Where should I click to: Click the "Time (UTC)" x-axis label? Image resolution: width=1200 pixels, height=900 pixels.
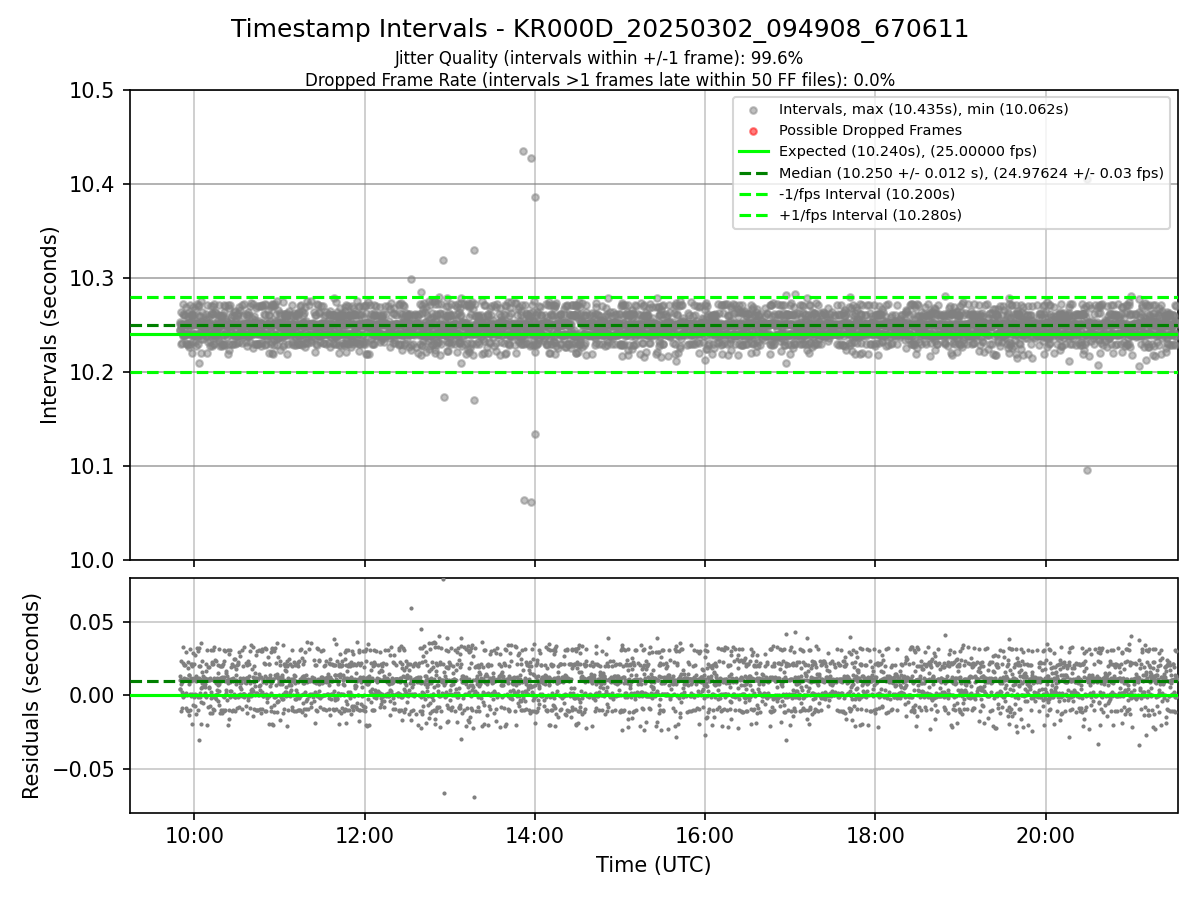pos(653,865)
